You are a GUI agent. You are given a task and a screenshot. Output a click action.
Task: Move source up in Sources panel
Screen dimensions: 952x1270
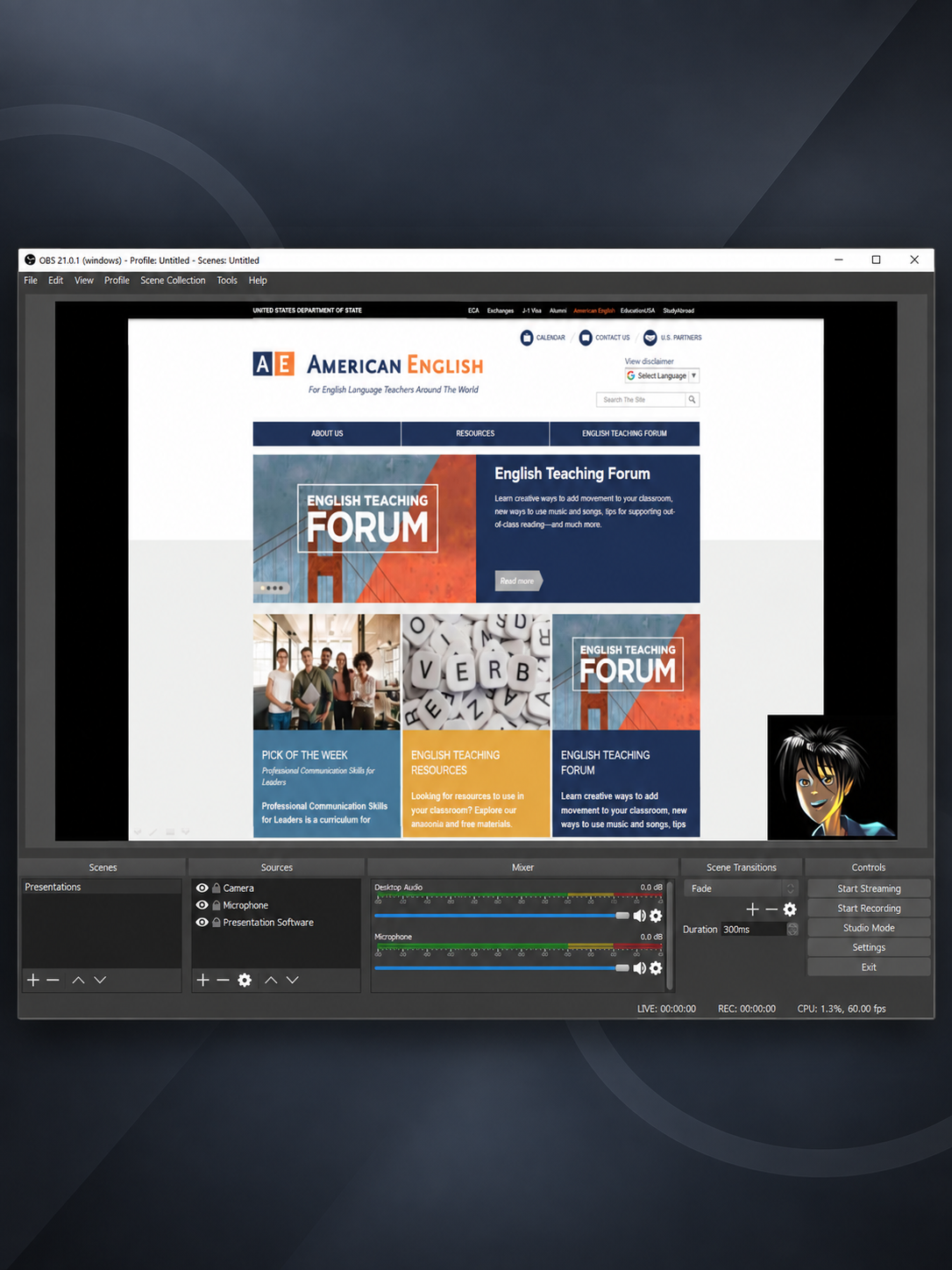pos(271,980)
